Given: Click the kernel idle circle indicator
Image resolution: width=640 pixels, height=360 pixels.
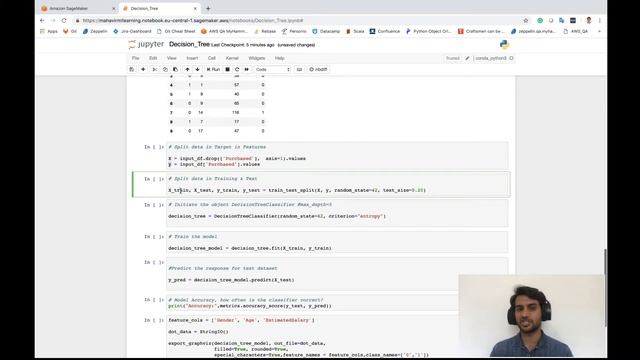Looking at the screenshot, I should pos(511,58).
